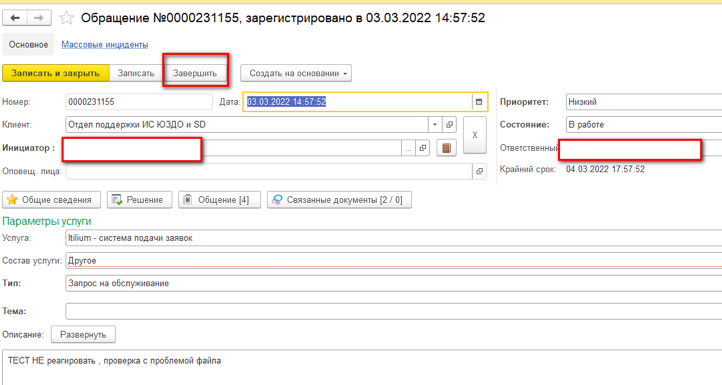Go forward with the right arrow button

click(x=39, y=18)
